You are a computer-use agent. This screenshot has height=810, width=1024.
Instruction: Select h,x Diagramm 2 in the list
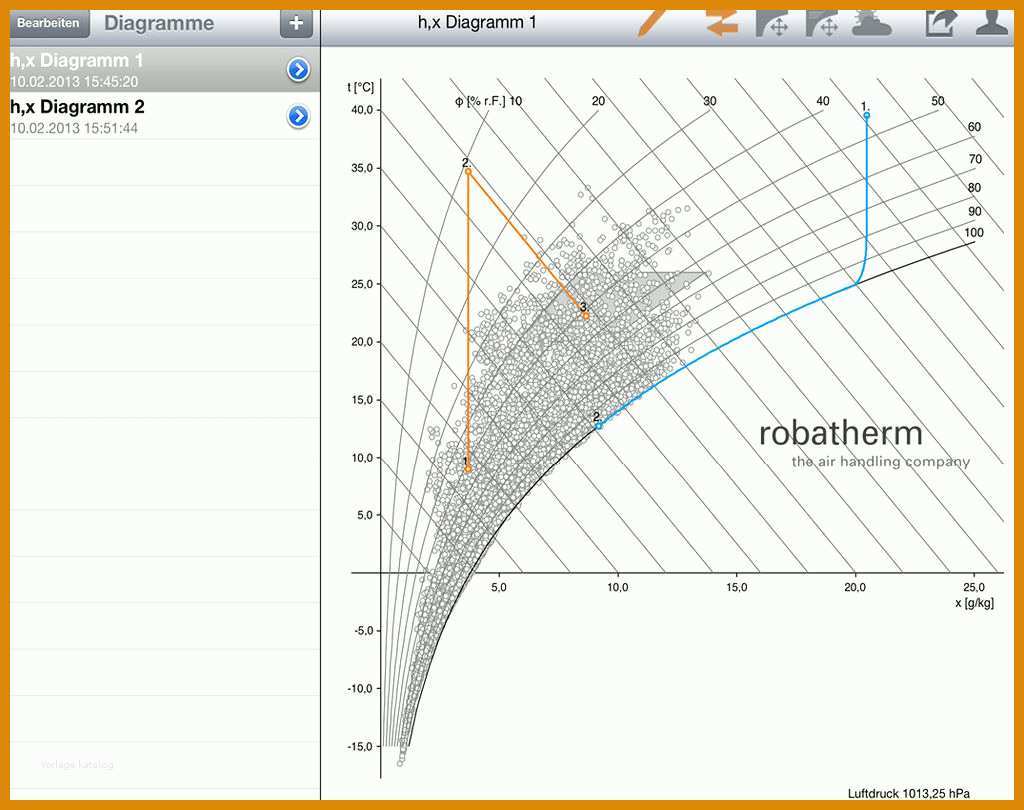[165, 116]
